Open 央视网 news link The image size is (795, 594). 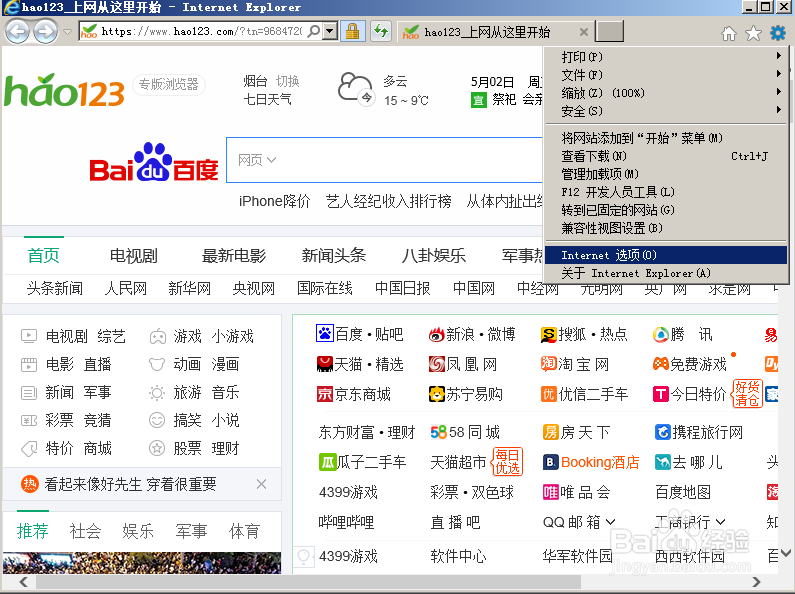(254, 288)
